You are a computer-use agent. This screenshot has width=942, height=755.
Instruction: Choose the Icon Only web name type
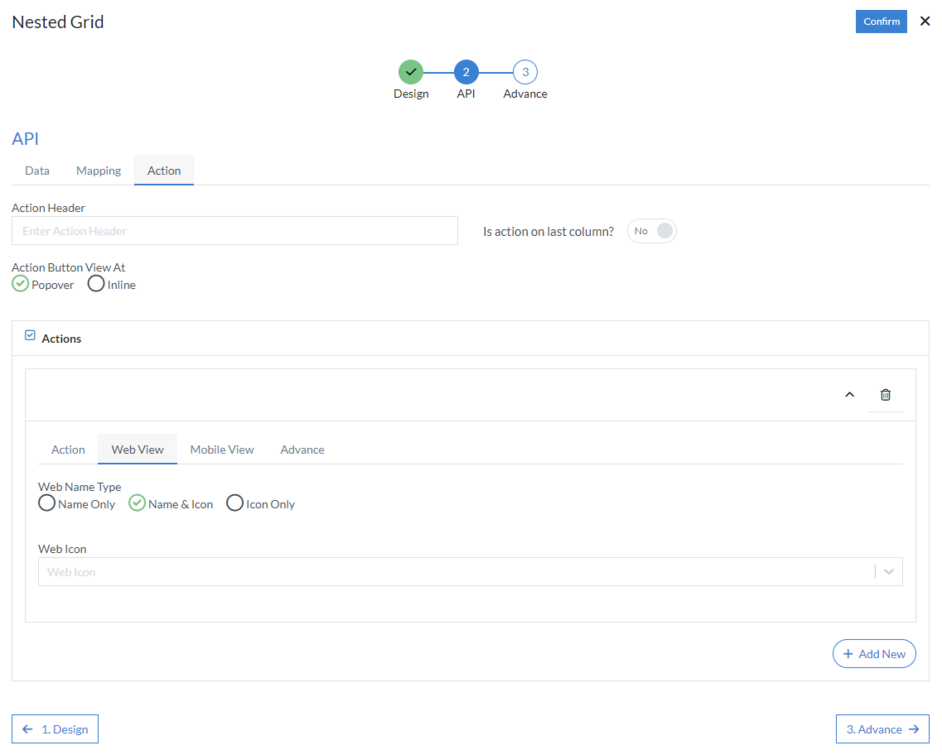point(234,503)
